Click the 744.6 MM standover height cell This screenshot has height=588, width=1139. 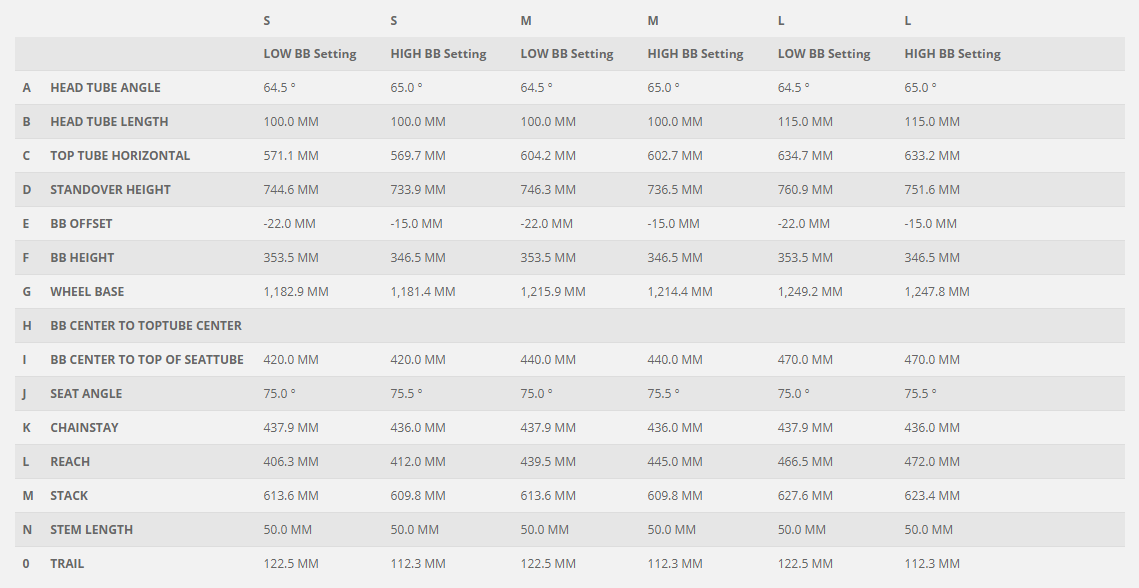click(x=291, y=190)
